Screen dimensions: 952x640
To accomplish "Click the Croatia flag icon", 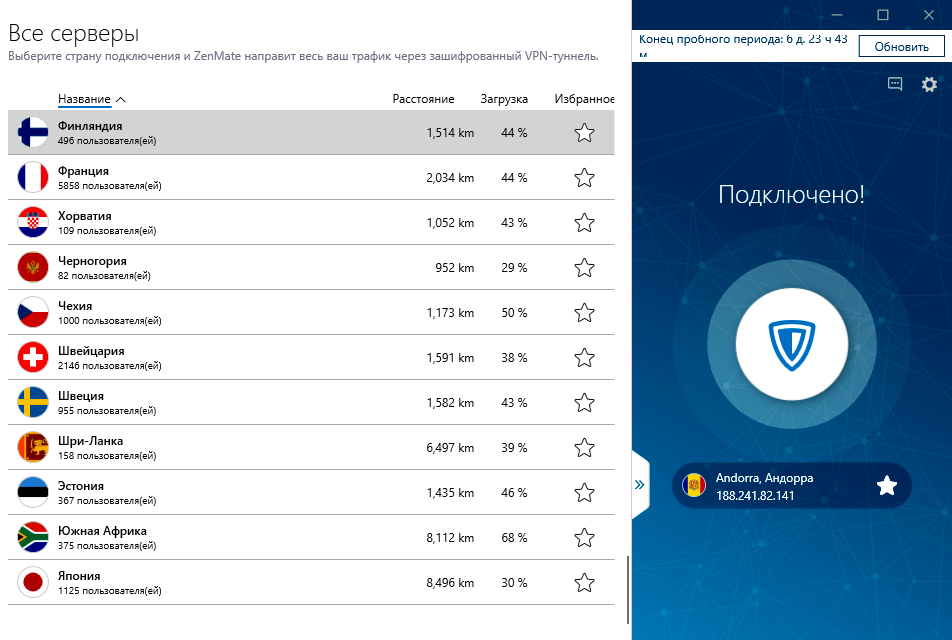I will point(33,222).
